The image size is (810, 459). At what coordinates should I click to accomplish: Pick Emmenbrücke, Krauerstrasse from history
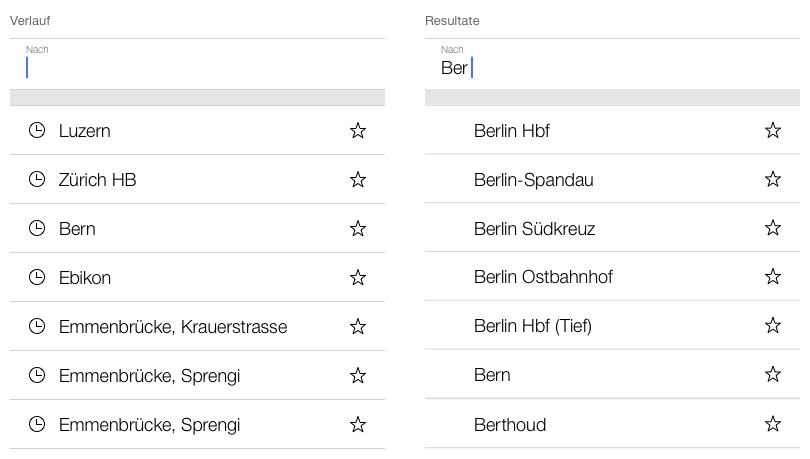[x=173, y=326]
